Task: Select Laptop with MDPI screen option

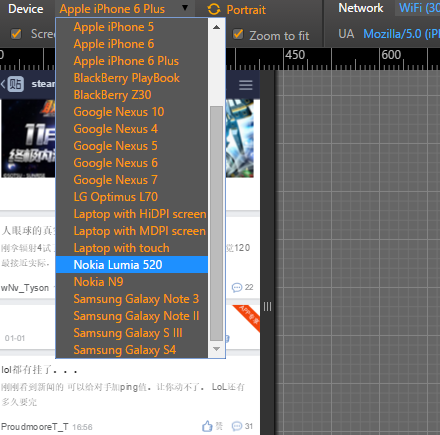Action: click(x=132, y=231)
